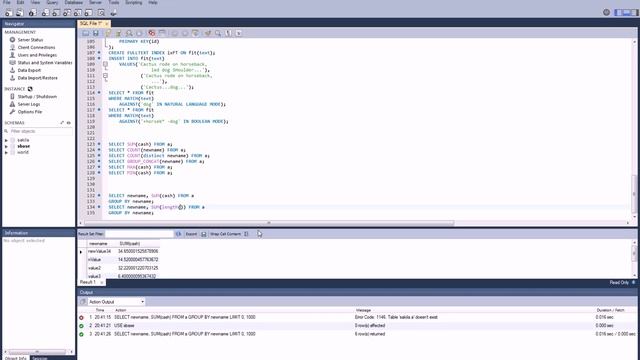Toggle word wrapping in the editor

tap(239, 33)
